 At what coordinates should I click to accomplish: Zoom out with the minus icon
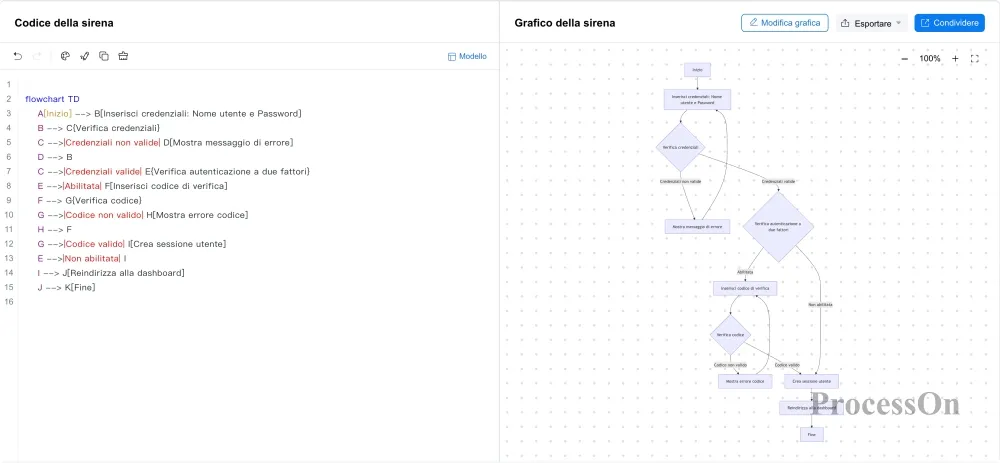tap(904, 59)
